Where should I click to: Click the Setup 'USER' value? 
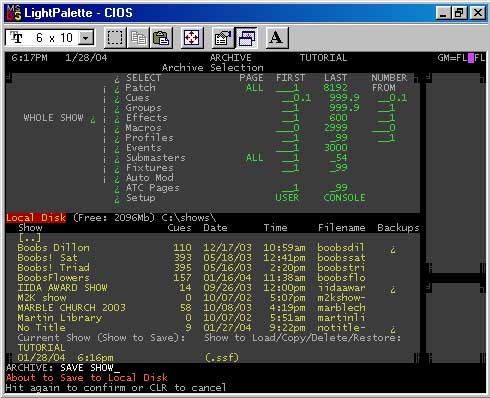287,198
